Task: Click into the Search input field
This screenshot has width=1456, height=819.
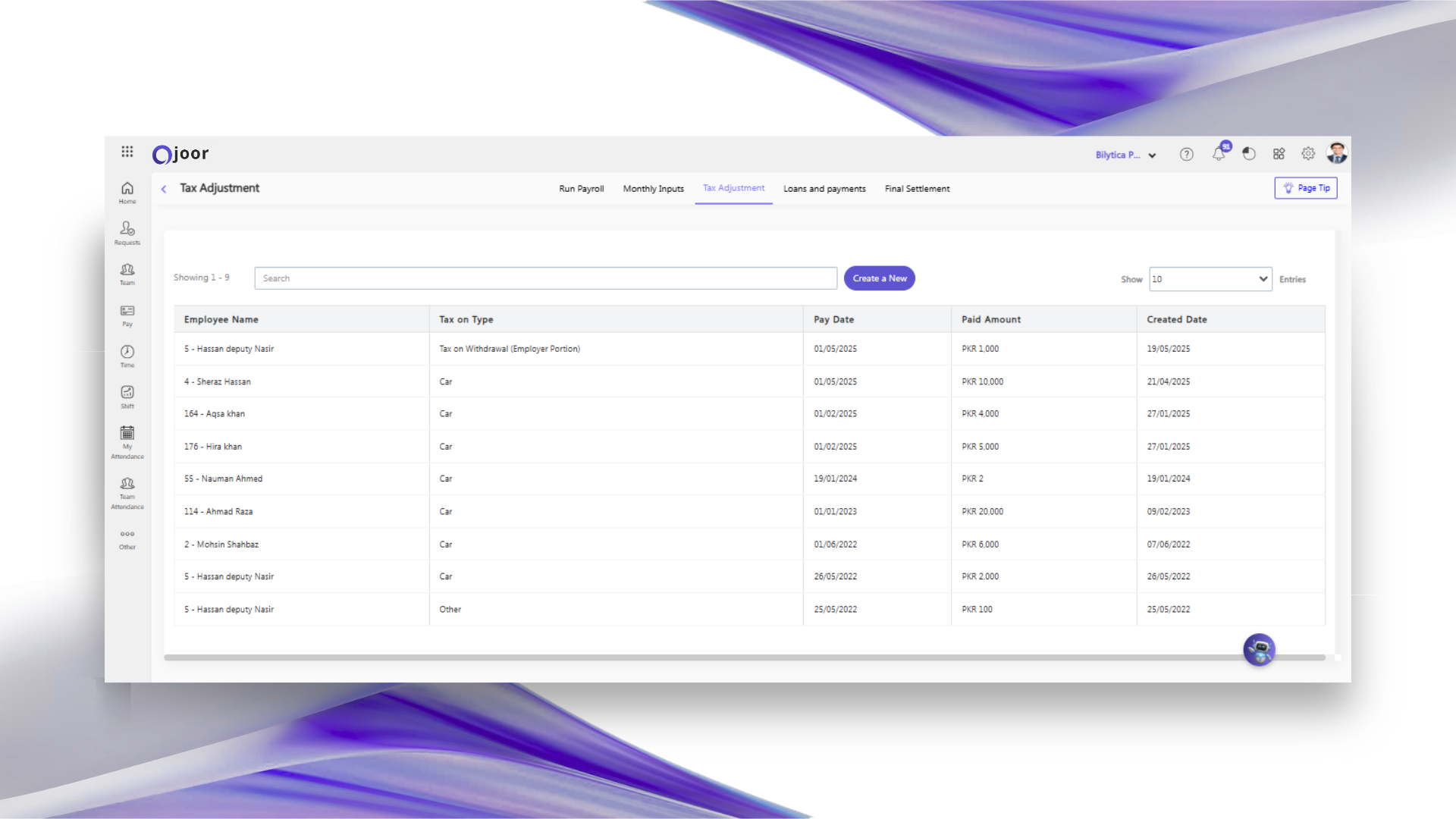Action: tap(545, 278)
